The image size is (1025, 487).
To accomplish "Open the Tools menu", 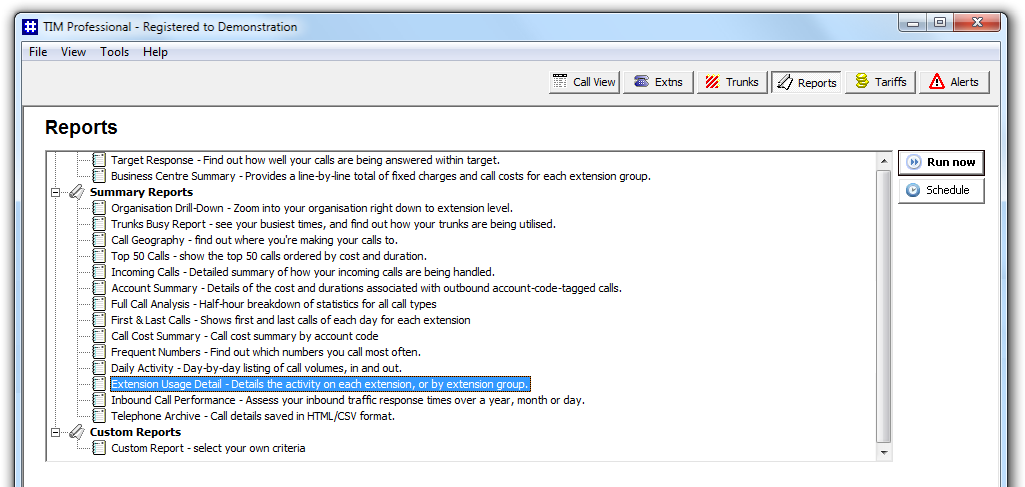I will (114, 52).
